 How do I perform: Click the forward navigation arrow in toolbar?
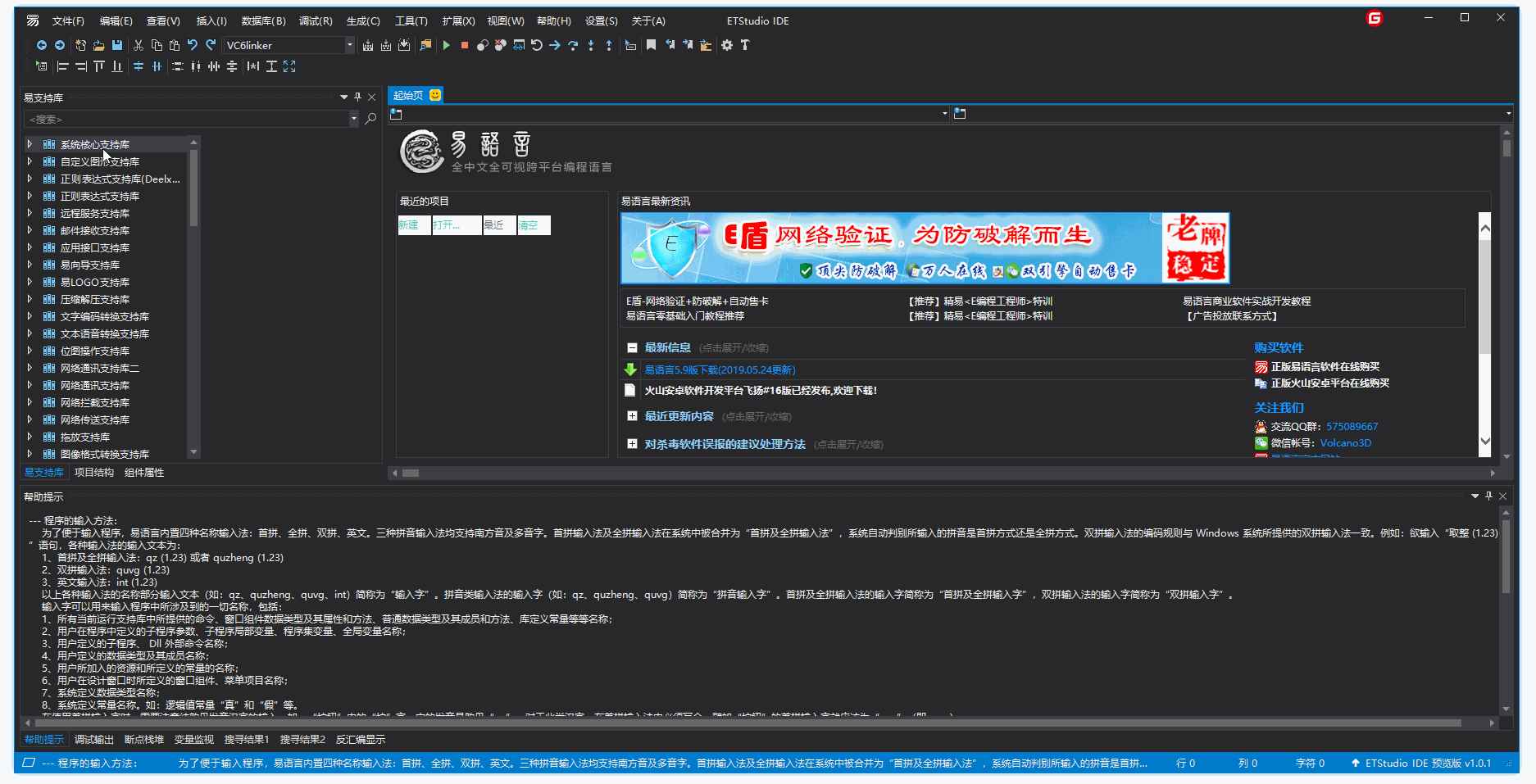(x=60, y=45)
